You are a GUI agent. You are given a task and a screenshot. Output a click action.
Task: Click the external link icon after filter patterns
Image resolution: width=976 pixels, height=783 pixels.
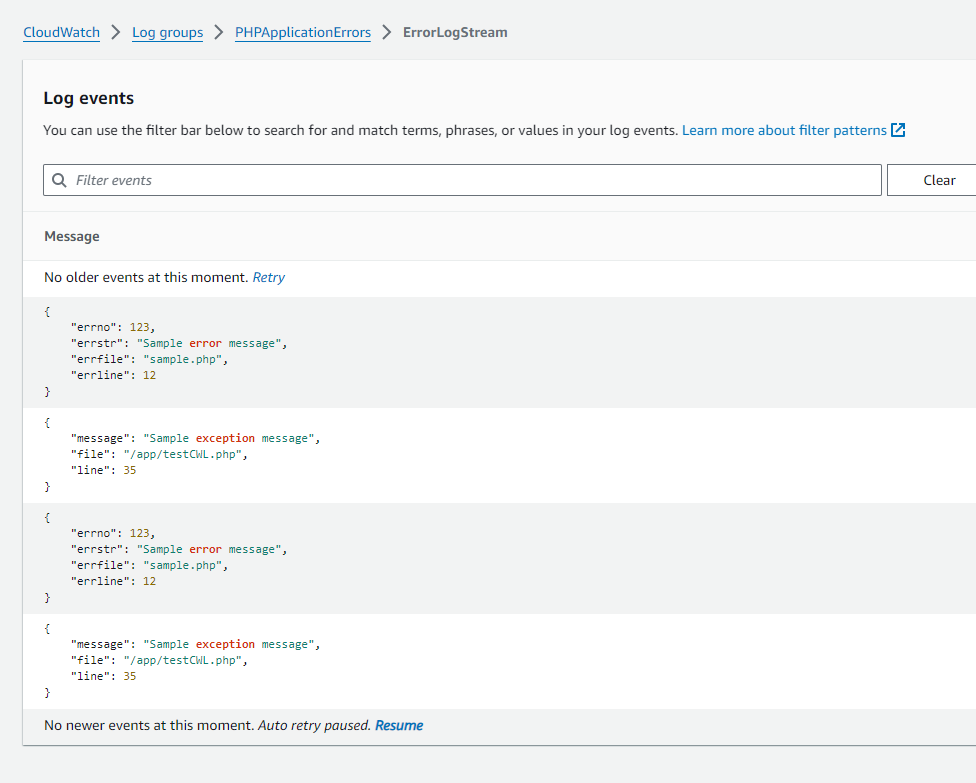click(x=897, y=129)
